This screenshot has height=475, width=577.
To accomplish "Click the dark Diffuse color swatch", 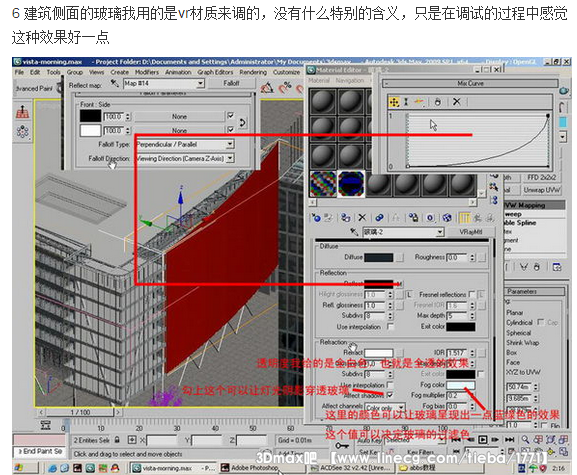I will (379, 257).
